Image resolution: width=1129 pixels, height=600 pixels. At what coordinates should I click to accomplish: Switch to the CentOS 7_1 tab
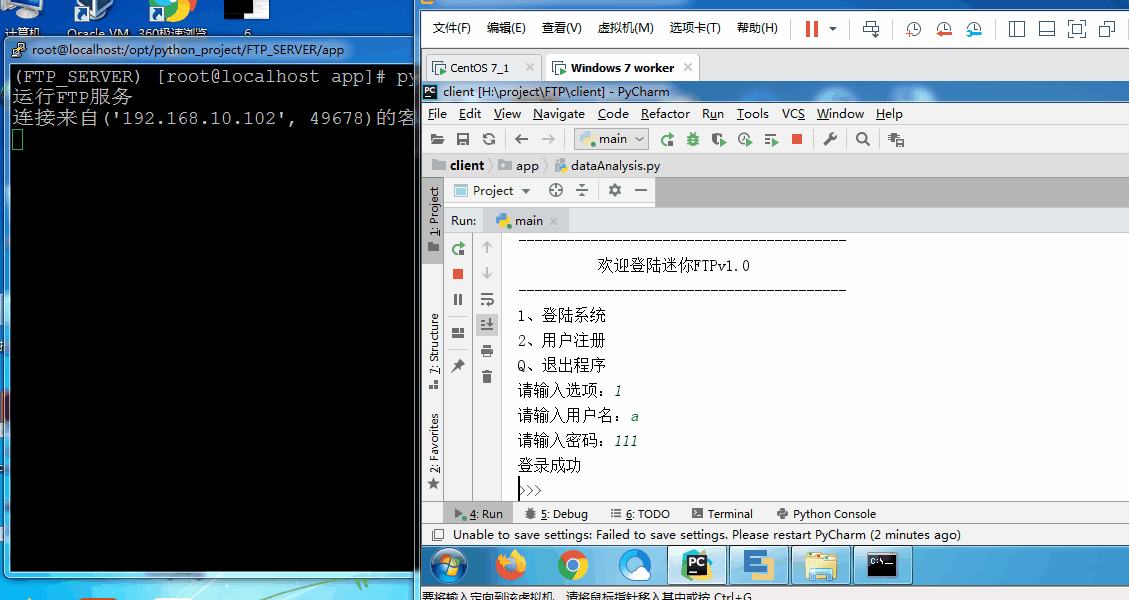479,68
